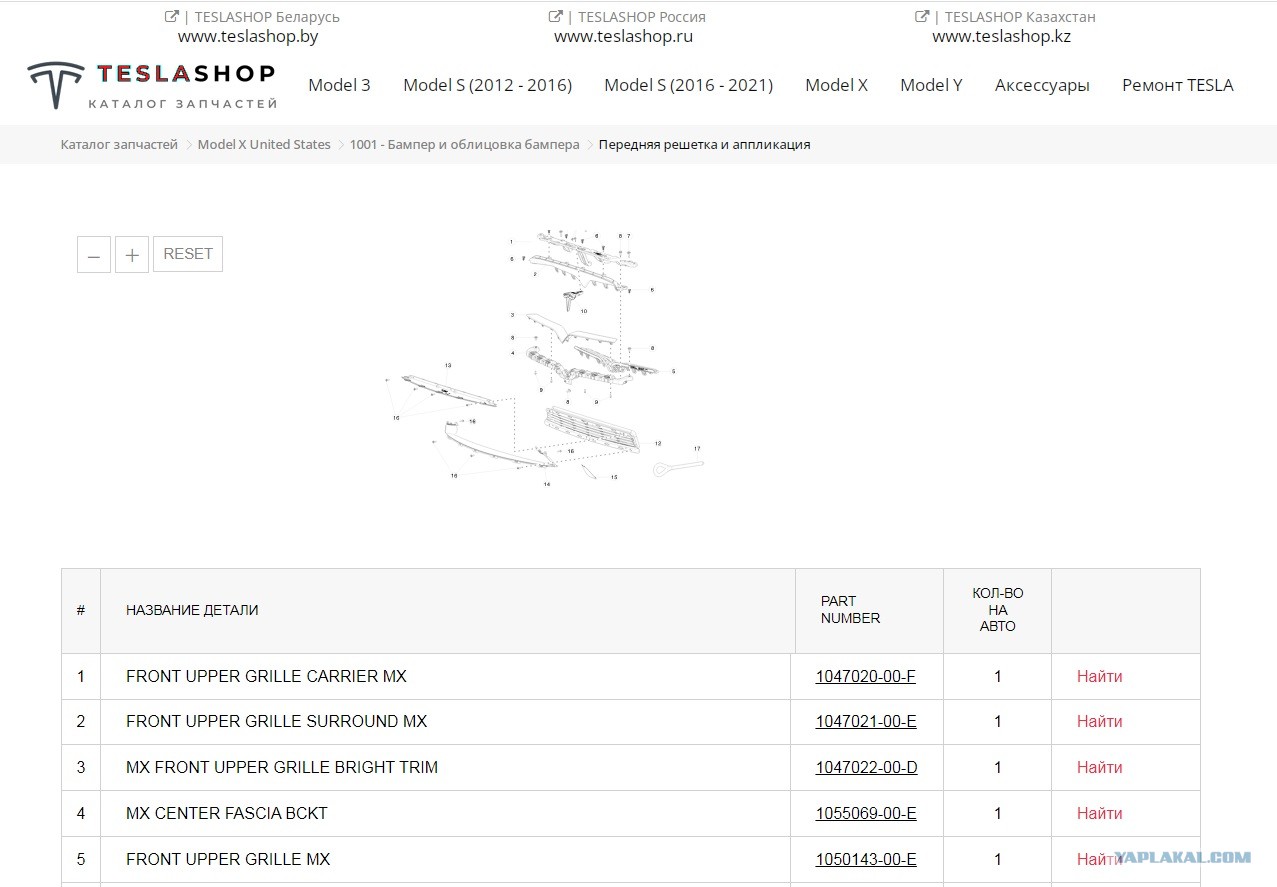The width and height of the screenshot is (1277, 887).
Task: Click Передняя решетка и аппликация breadcrumb text
Action: (704, 144)
